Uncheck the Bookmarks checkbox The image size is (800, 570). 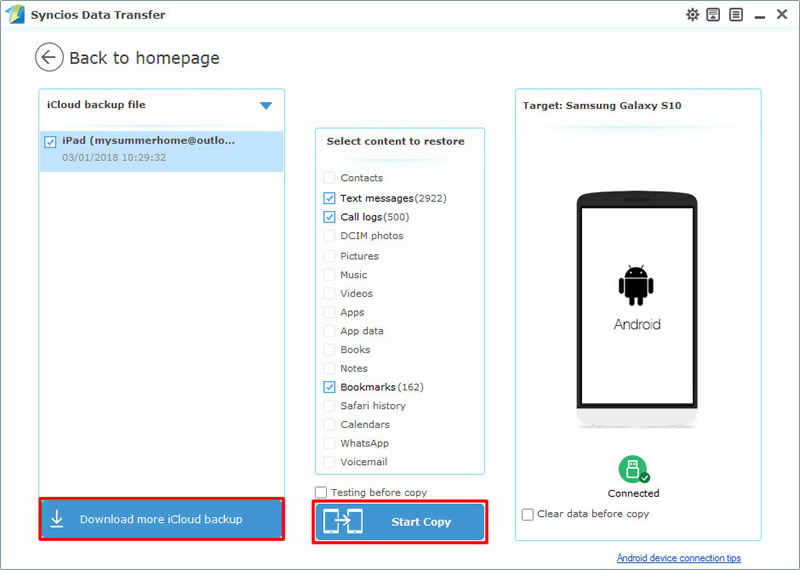tap(329, 387)
